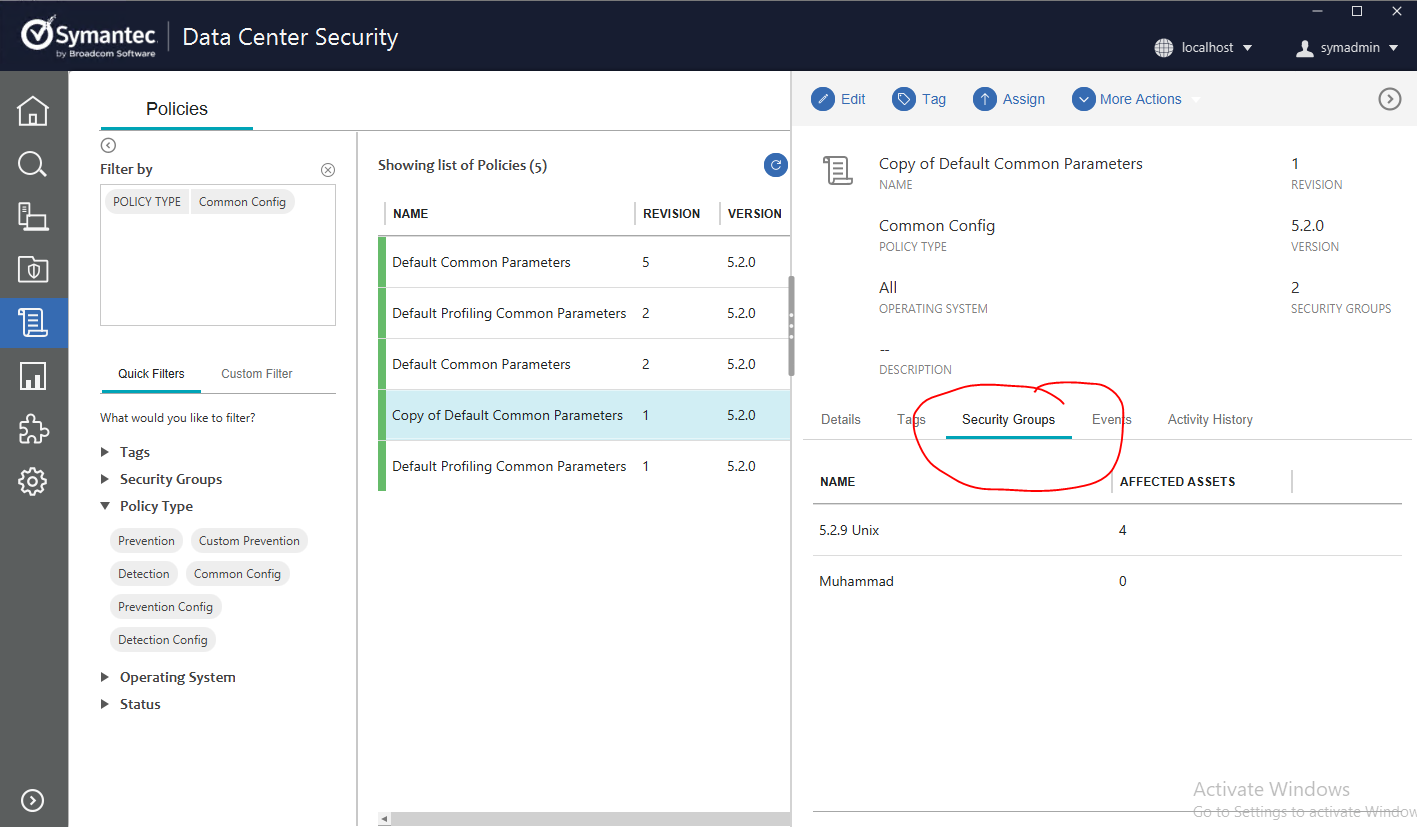Open the Integrations puzzle piece icon
Screen dimensions: 1417x827
tap(33, 430)
